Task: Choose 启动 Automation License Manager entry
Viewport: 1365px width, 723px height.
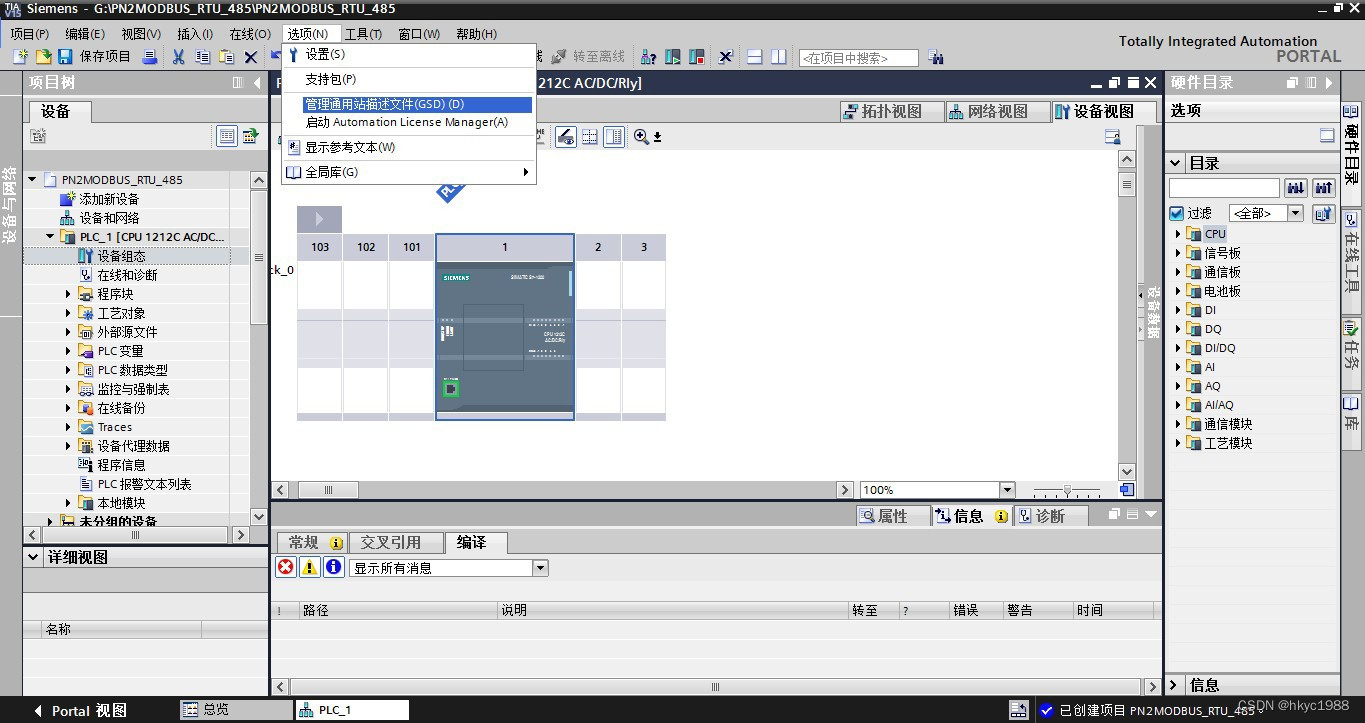Action: point(410,122)
